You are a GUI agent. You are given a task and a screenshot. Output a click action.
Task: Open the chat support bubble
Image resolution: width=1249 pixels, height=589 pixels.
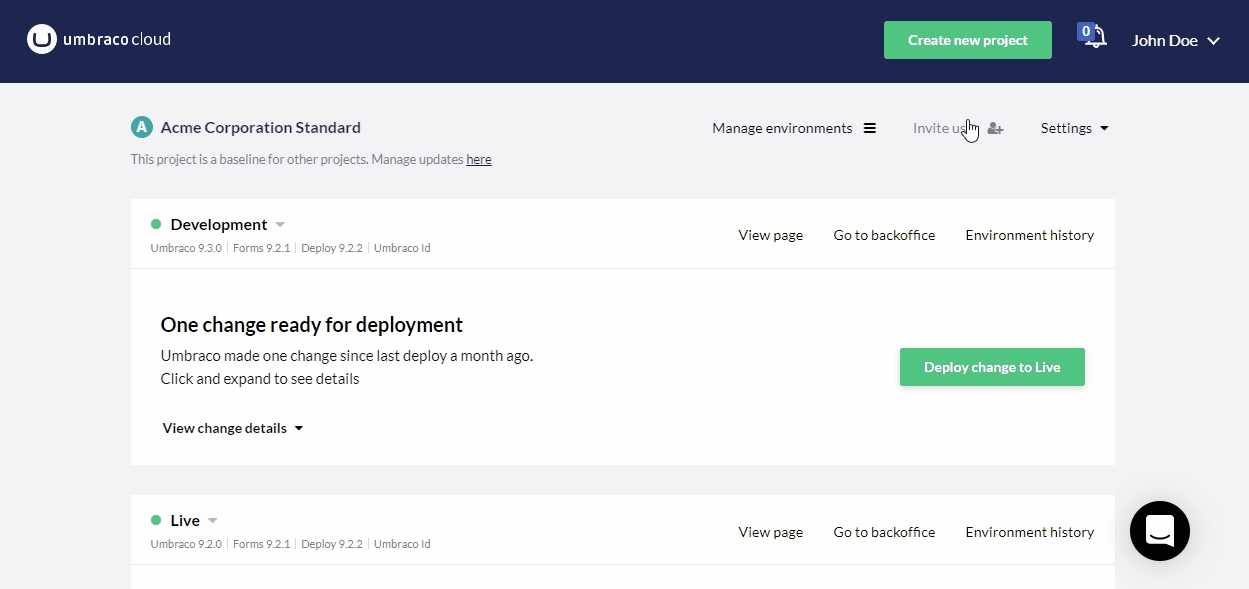1159,531
